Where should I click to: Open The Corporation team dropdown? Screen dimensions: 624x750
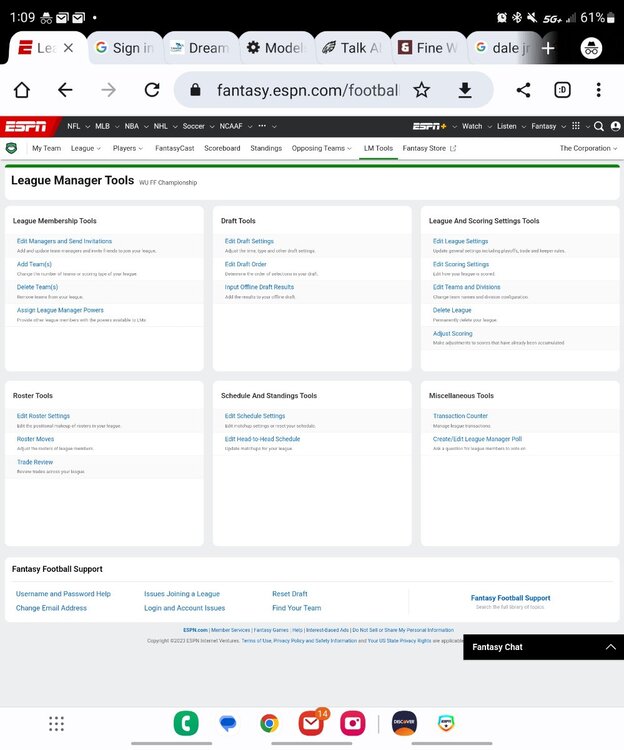point(588,148)
